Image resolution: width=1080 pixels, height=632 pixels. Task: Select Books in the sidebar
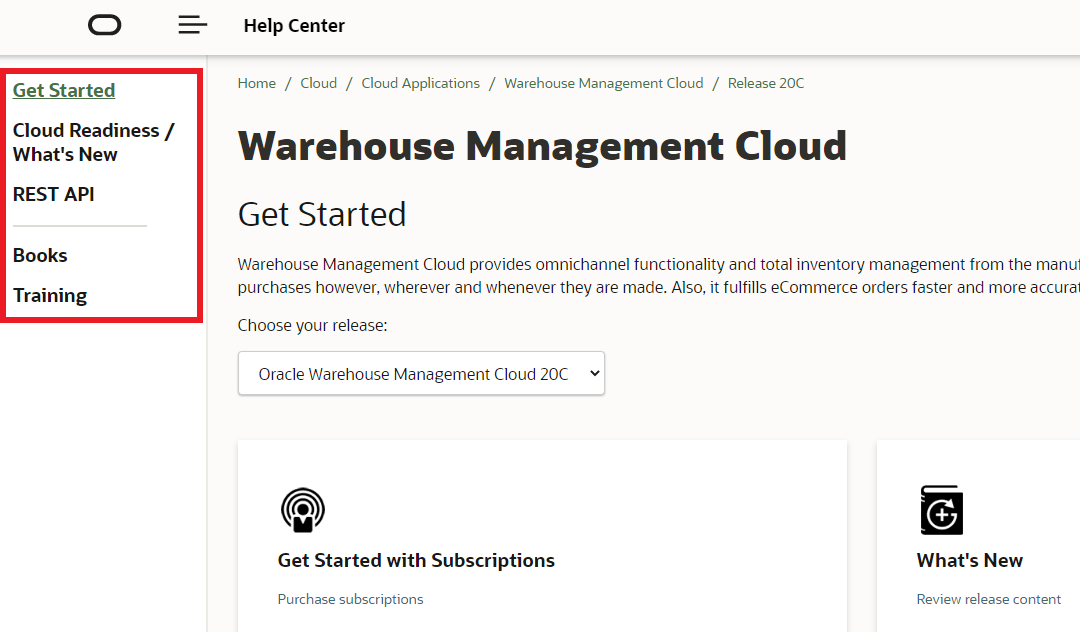[x=40, y=255]
